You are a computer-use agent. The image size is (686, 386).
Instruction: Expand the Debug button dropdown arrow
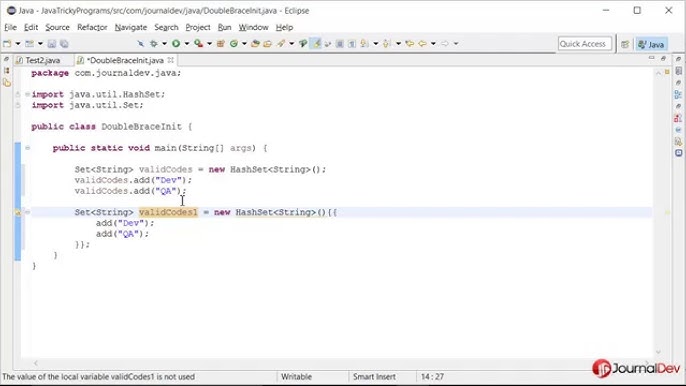pyautogui.click(x=164, y=43)
